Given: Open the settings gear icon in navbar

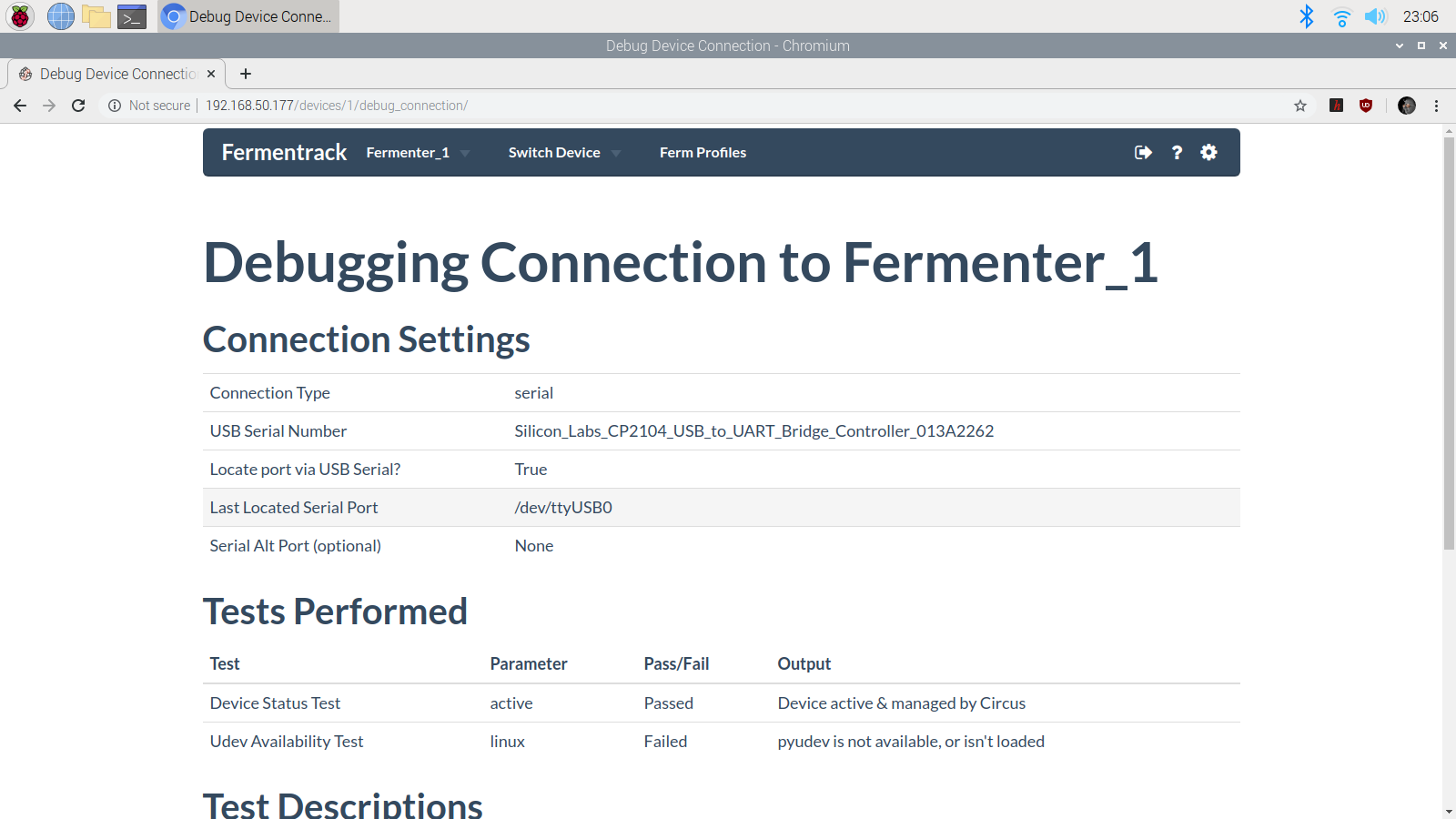Looking at the screenshot, I should [x=1208, y=153].
